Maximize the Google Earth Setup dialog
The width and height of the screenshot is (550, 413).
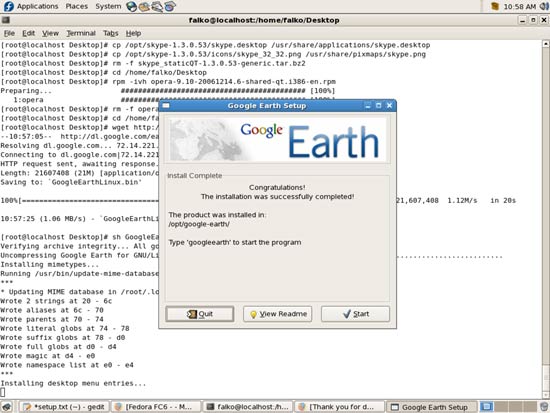click(378, 105)
